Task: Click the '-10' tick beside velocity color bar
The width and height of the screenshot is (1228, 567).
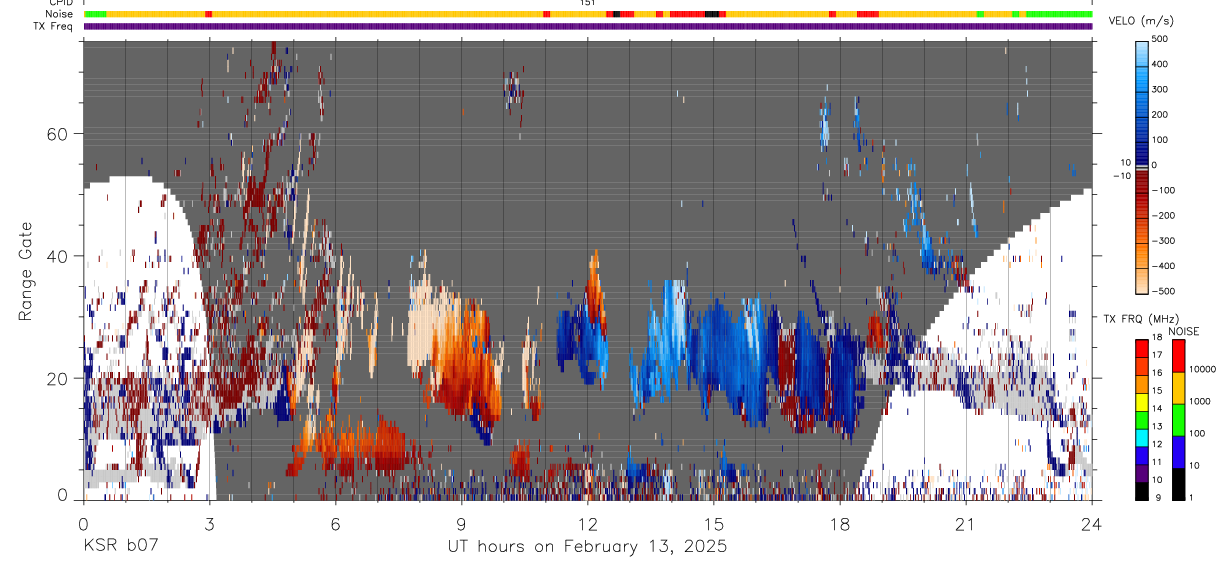Action: (x=1120, y=176)
